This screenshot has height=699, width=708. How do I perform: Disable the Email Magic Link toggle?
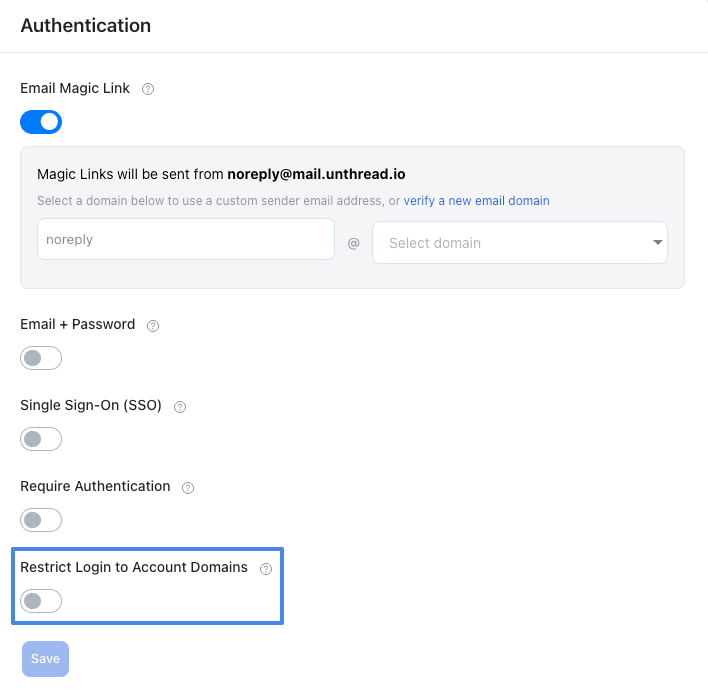(41, 122)
